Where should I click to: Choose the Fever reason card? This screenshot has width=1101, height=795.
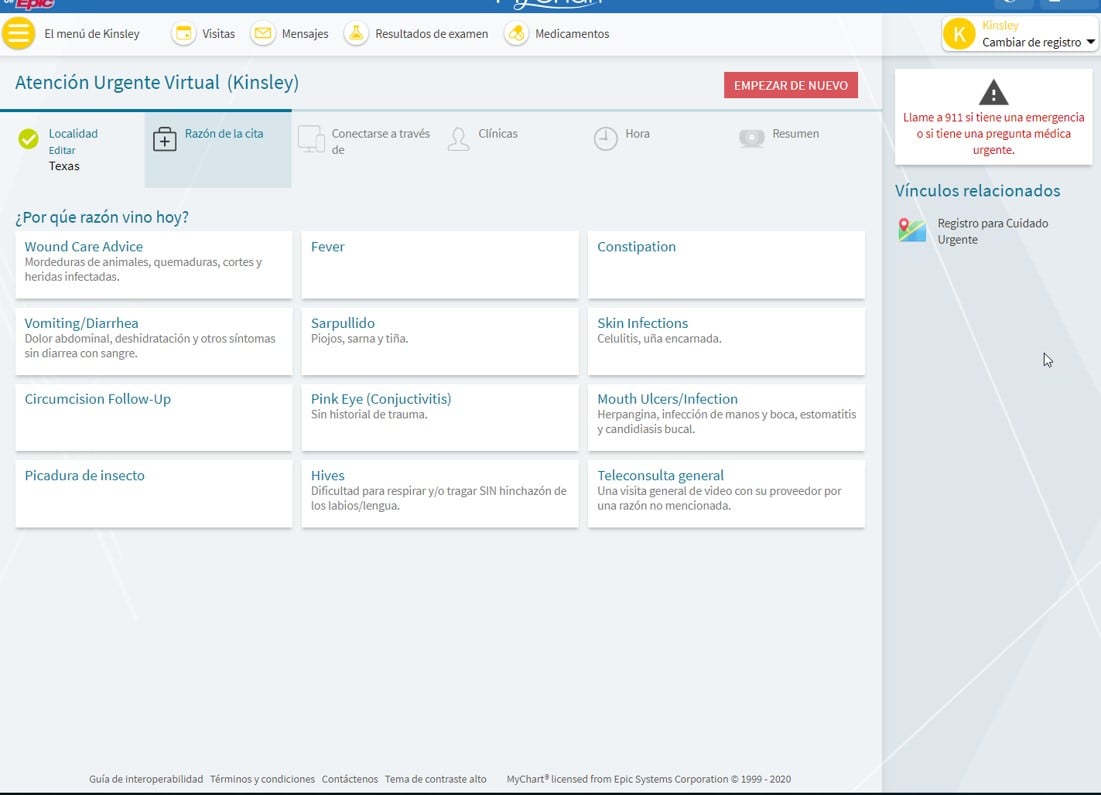click(439, 265)
